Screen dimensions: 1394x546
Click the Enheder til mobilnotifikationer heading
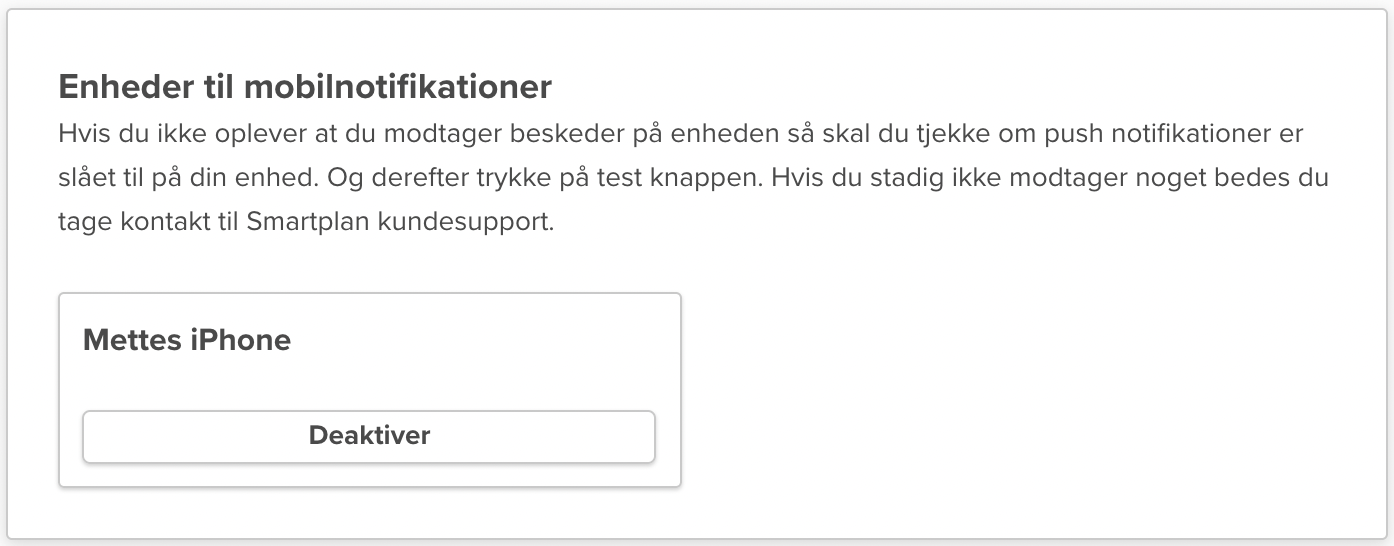click(x=305, y=87)
